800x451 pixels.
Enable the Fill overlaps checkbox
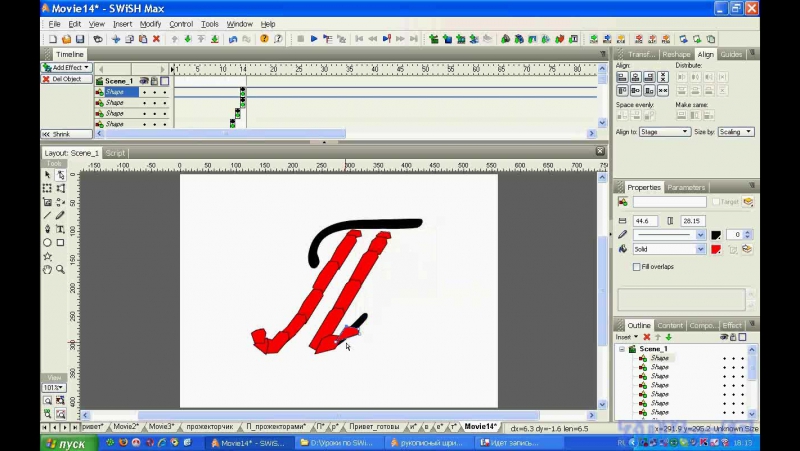click(x=636, y=267)
